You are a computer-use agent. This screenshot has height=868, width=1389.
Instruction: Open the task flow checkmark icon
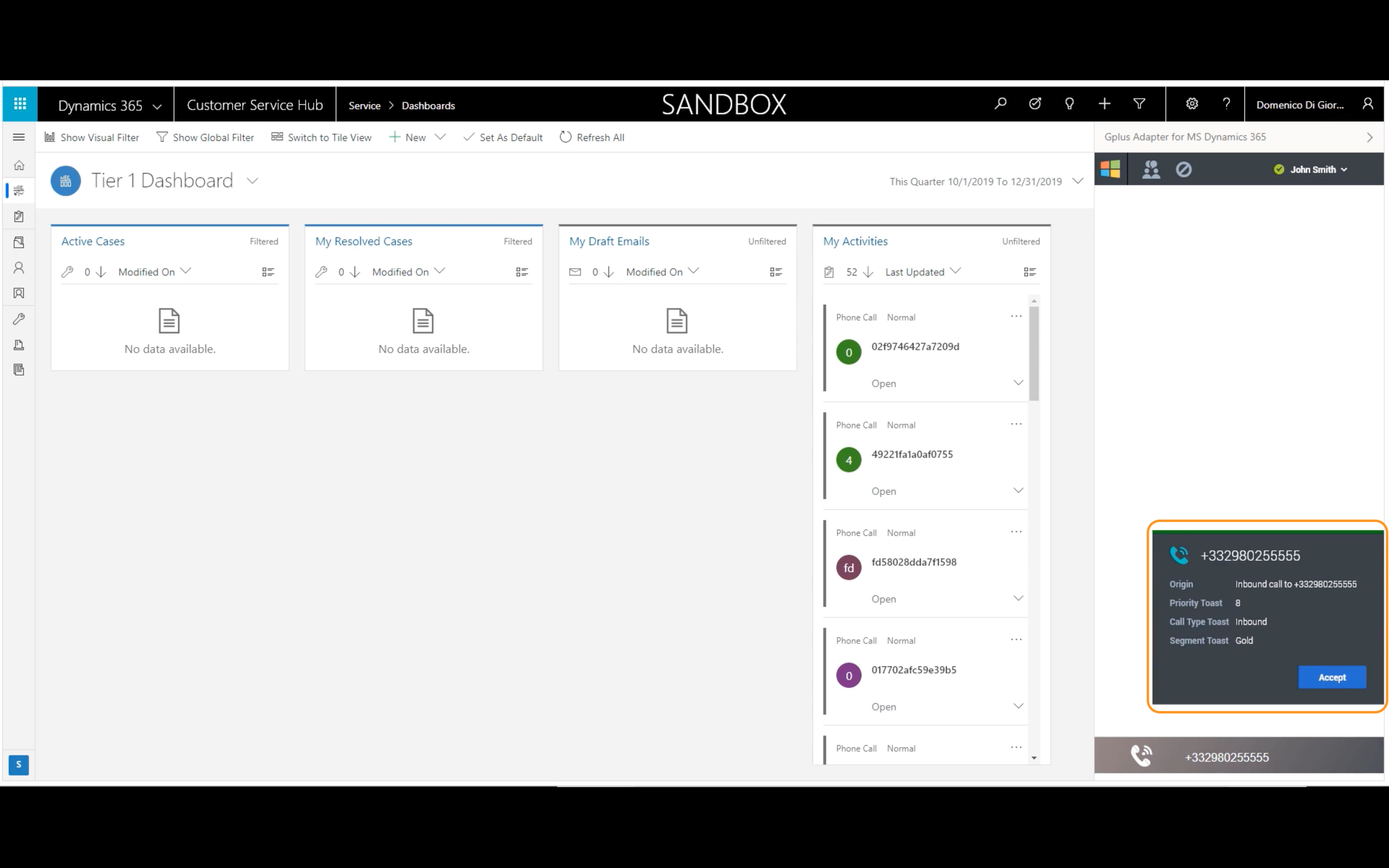[x=1035, y=104]
